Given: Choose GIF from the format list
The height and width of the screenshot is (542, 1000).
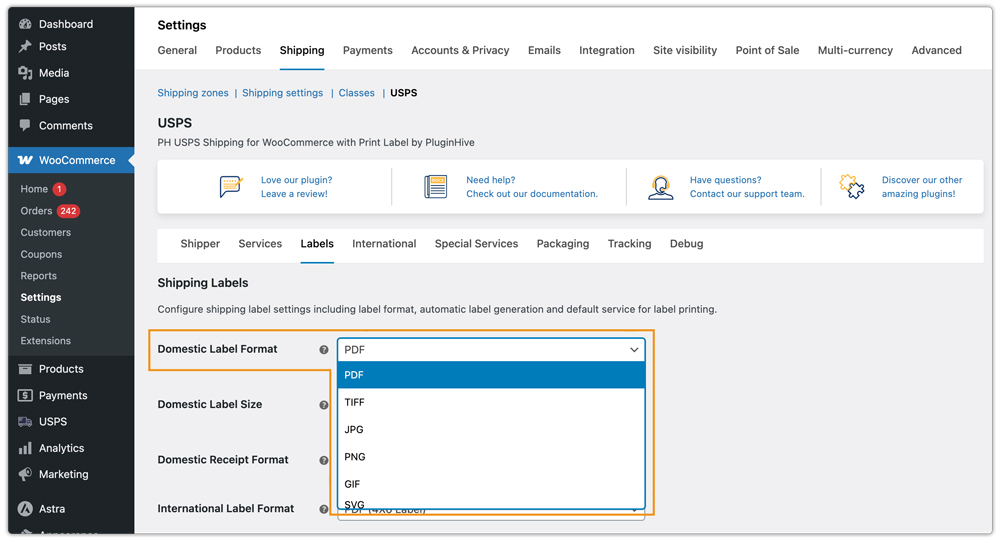Looking at the screenshot, I should point(491,484).
